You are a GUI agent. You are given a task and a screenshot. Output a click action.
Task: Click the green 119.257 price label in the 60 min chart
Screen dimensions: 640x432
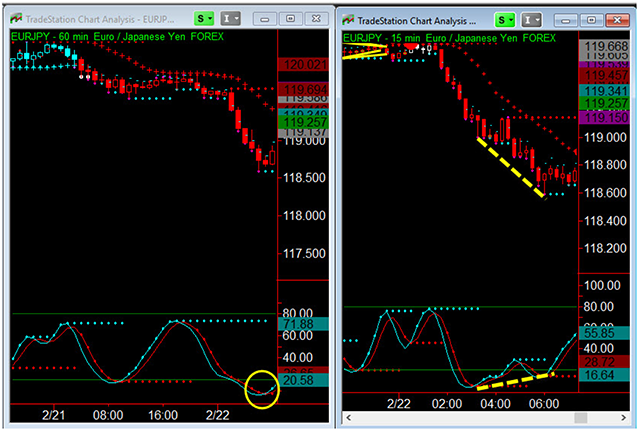(x=303, y=122)
